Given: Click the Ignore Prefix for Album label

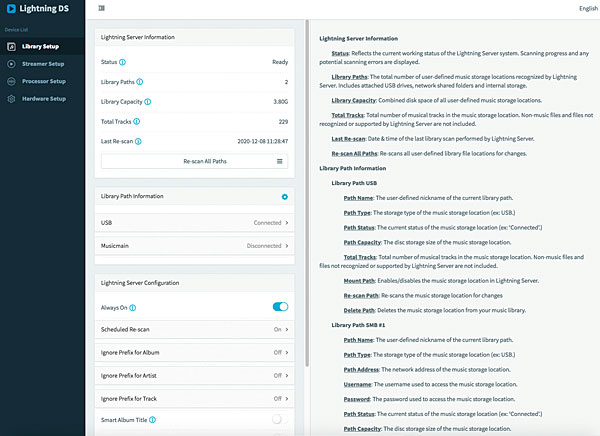Looking at the screenshot, I should [x=130, y=353].
